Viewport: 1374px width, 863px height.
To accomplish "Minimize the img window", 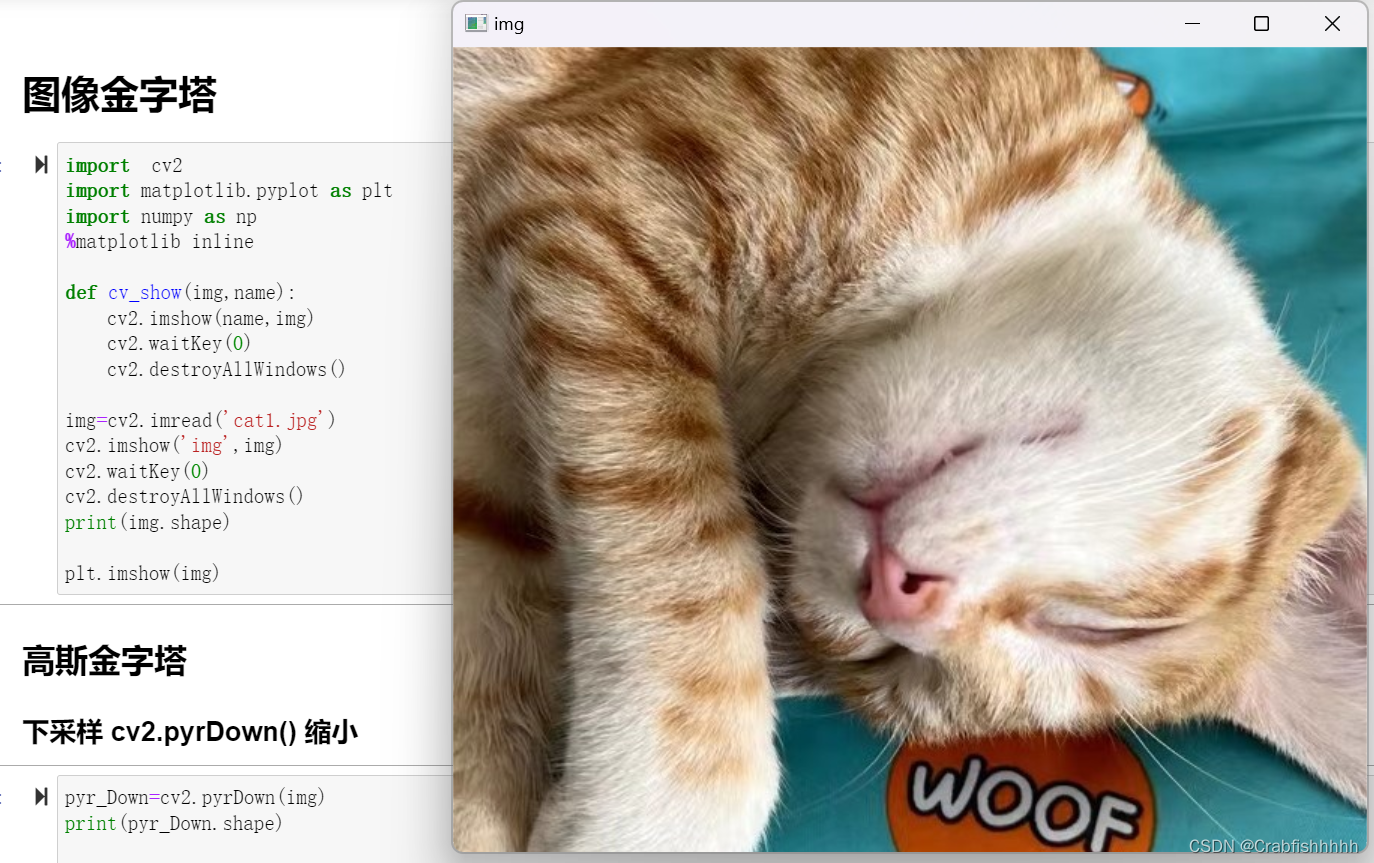I will pos(1192,24).
